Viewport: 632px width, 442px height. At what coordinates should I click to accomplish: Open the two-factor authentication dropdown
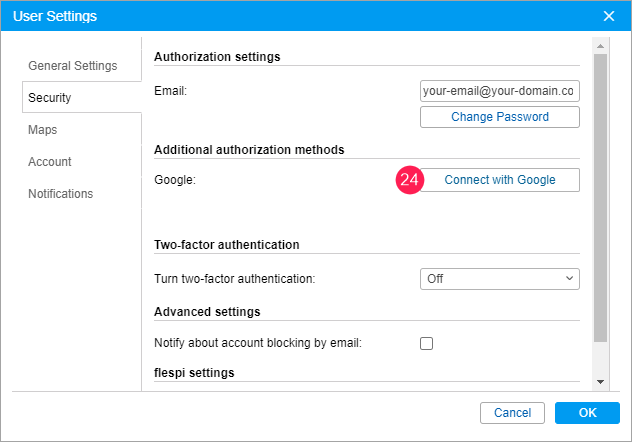(x=499, y=279)
